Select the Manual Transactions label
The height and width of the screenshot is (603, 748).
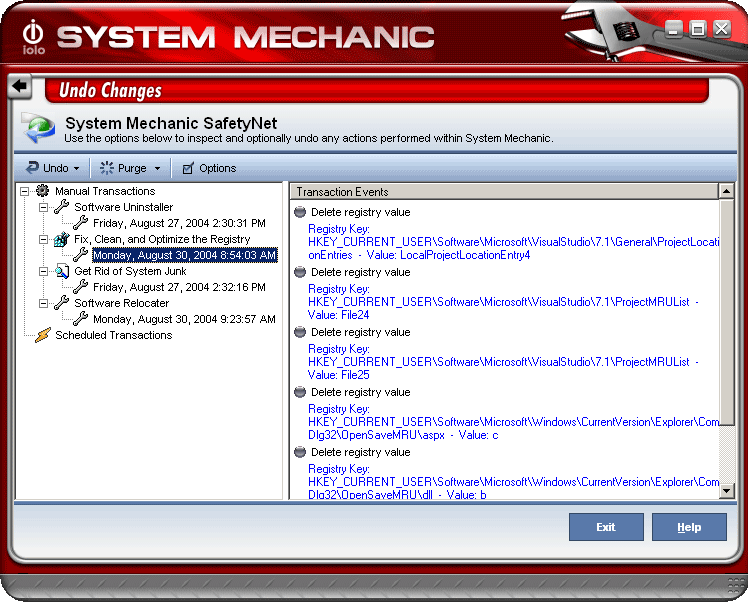pos(105,191)
